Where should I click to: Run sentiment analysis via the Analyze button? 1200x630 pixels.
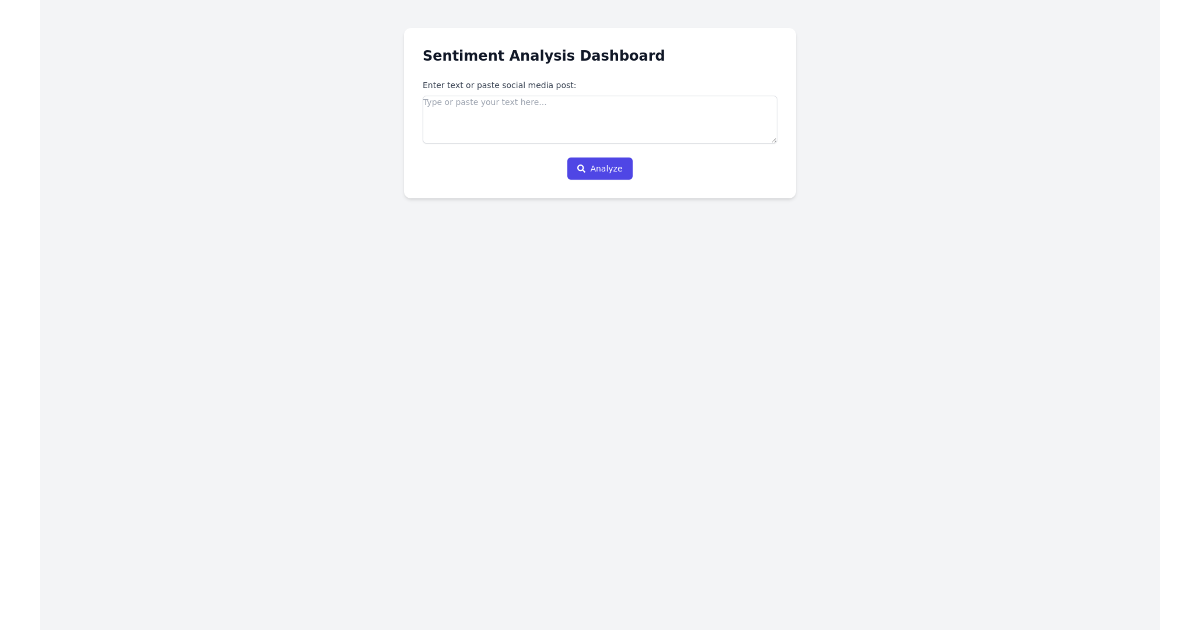(x=600, y=168)
